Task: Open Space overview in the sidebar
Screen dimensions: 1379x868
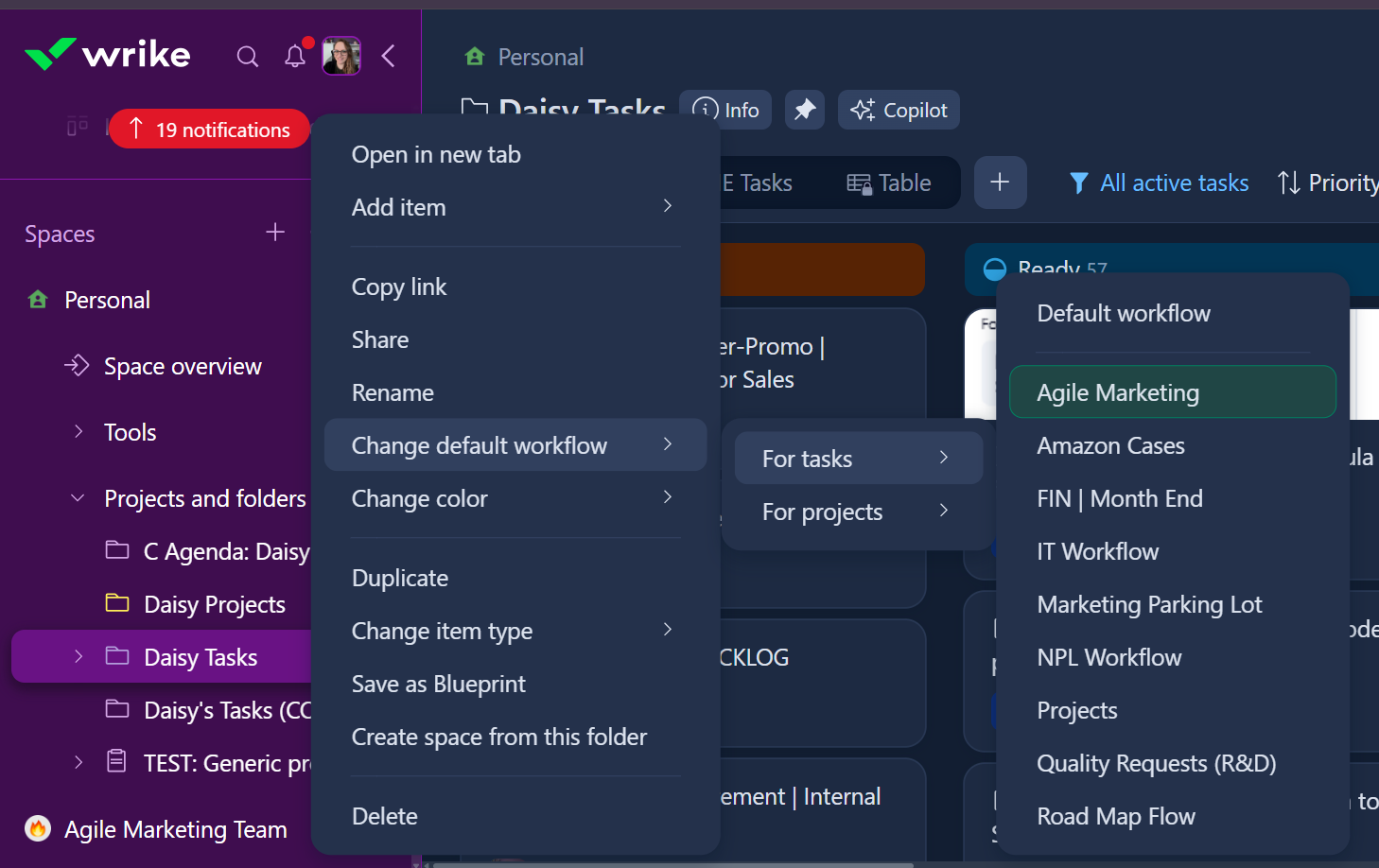Action: tap(183, 366)
